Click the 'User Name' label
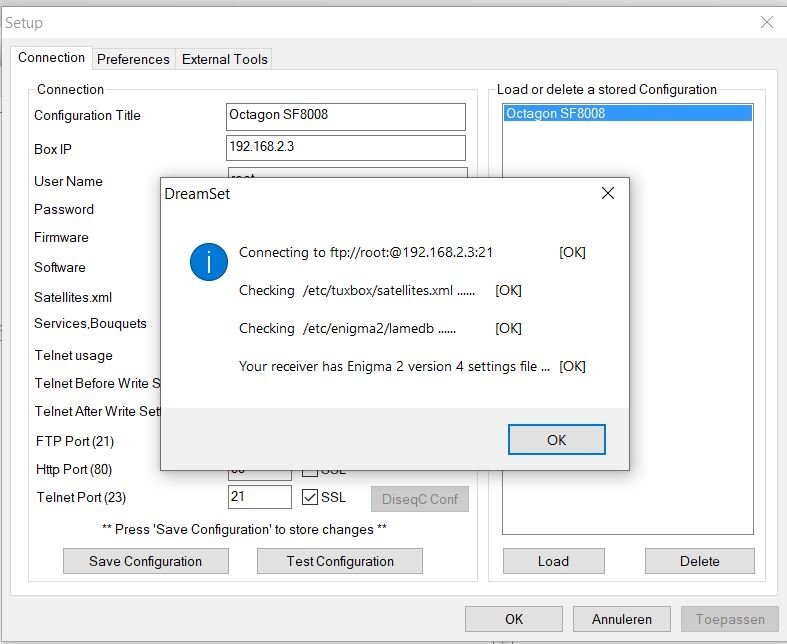Image resolution: width=787 pixels, height=644 pixels. [68, 181]
